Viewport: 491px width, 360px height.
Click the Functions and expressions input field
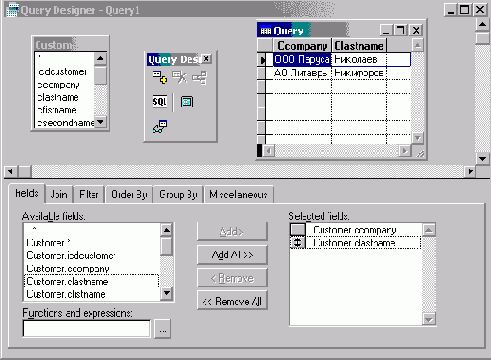coord(86,329)
